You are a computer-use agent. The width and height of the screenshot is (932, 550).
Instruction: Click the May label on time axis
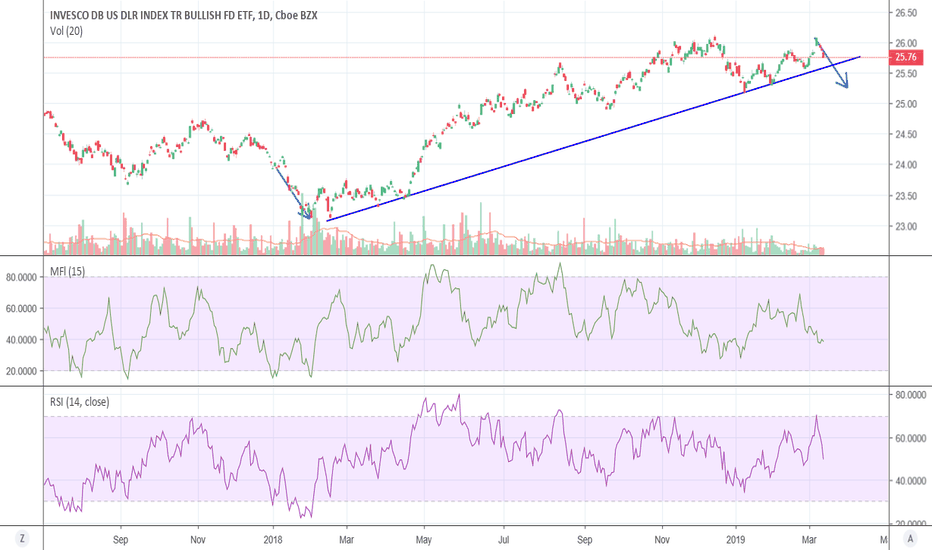coord(424,540)
